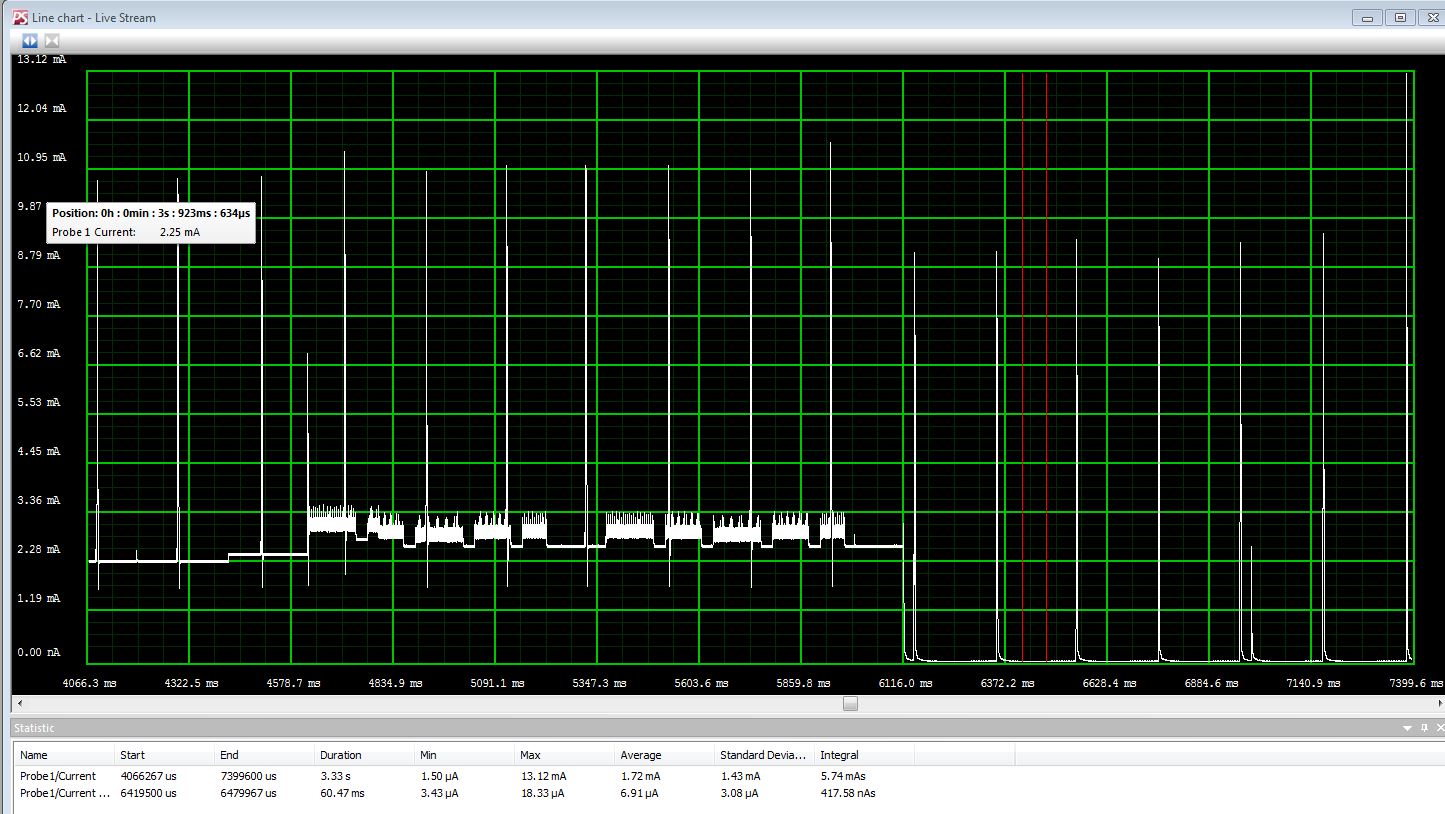
Task: Click the '5603.6 ms' time axis label
Action: [701, 683]
